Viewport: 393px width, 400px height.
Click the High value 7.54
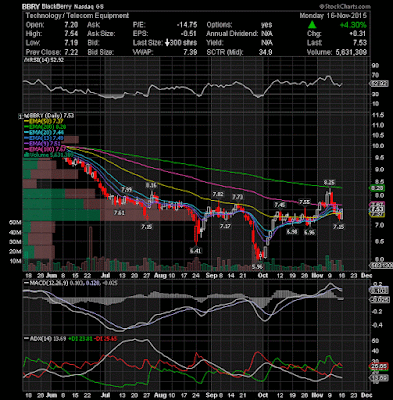pos(72,34)
